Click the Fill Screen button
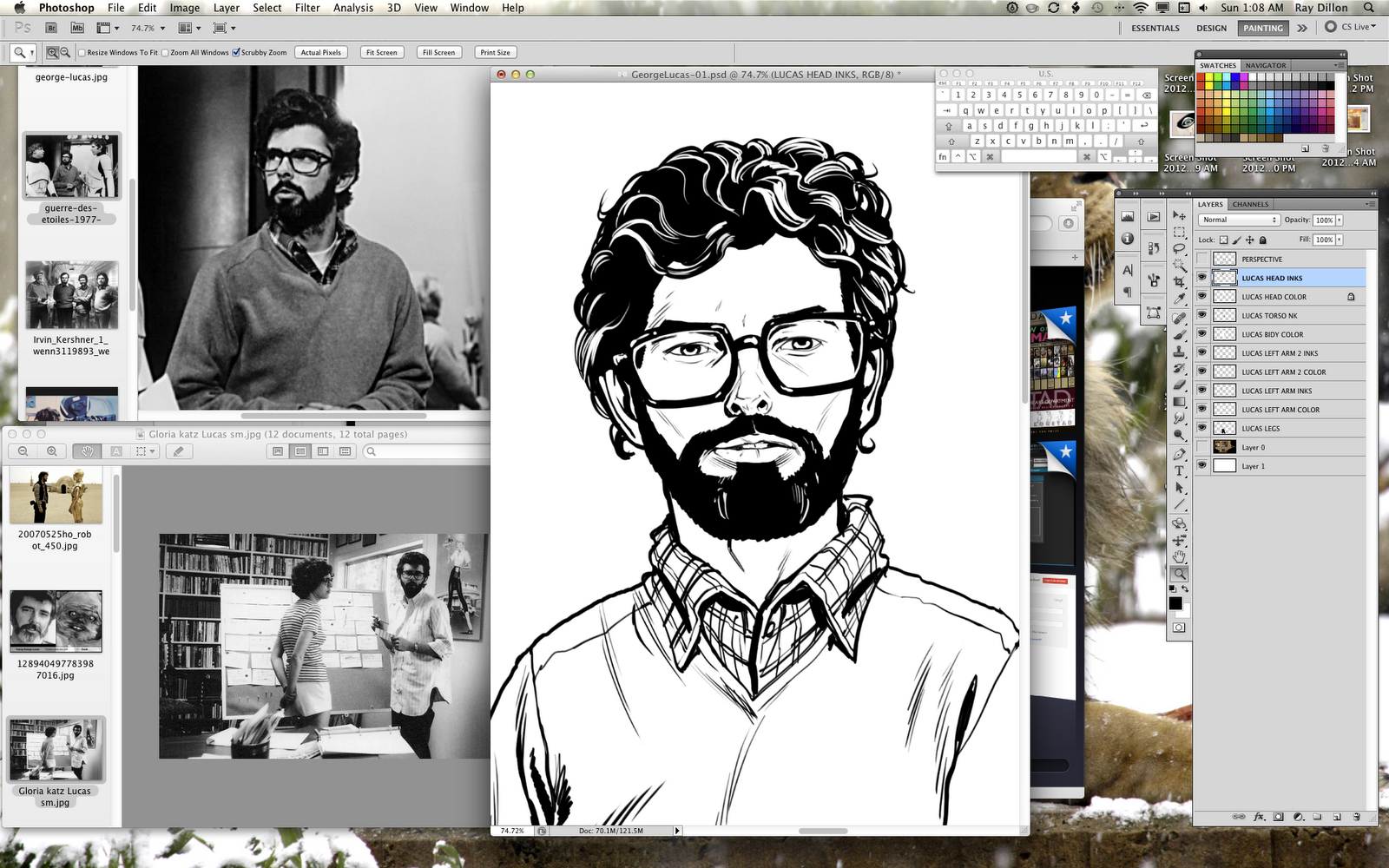 tap(439, 53)
